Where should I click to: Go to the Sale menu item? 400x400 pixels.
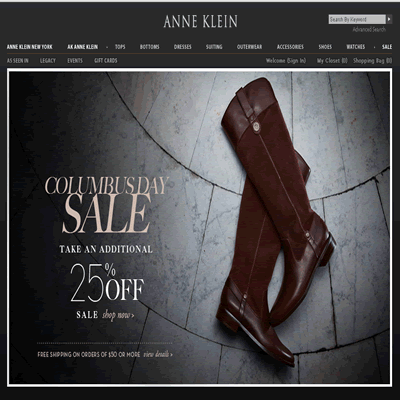click(x=387, y=47)
